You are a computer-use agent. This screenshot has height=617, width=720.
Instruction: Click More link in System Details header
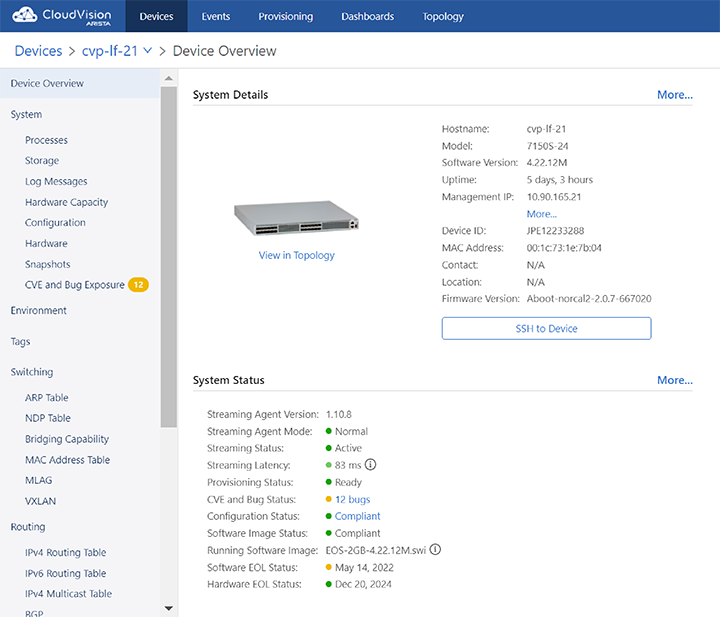[675, 95]
